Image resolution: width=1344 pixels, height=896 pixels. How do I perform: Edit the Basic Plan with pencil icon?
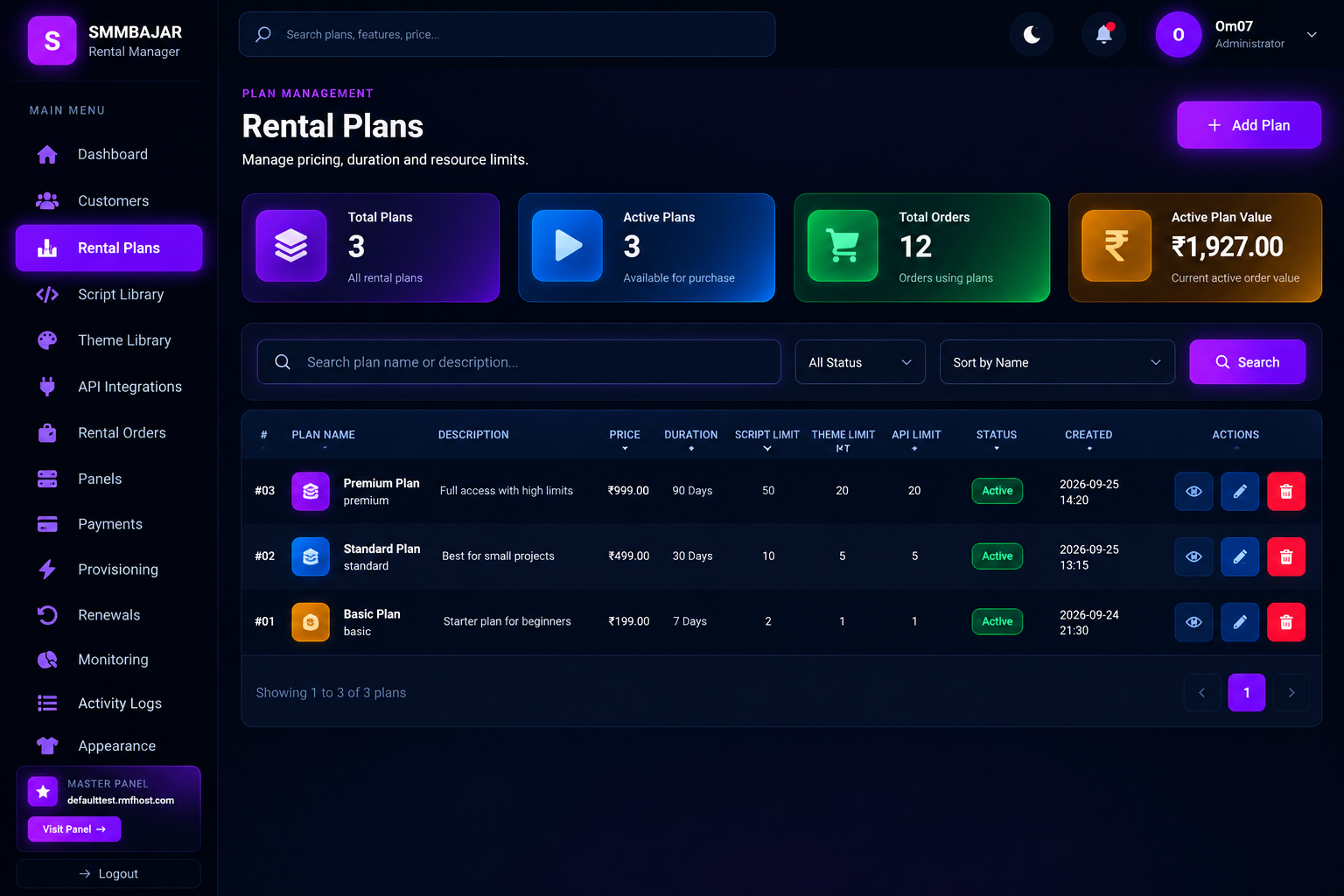point(1240,622)
